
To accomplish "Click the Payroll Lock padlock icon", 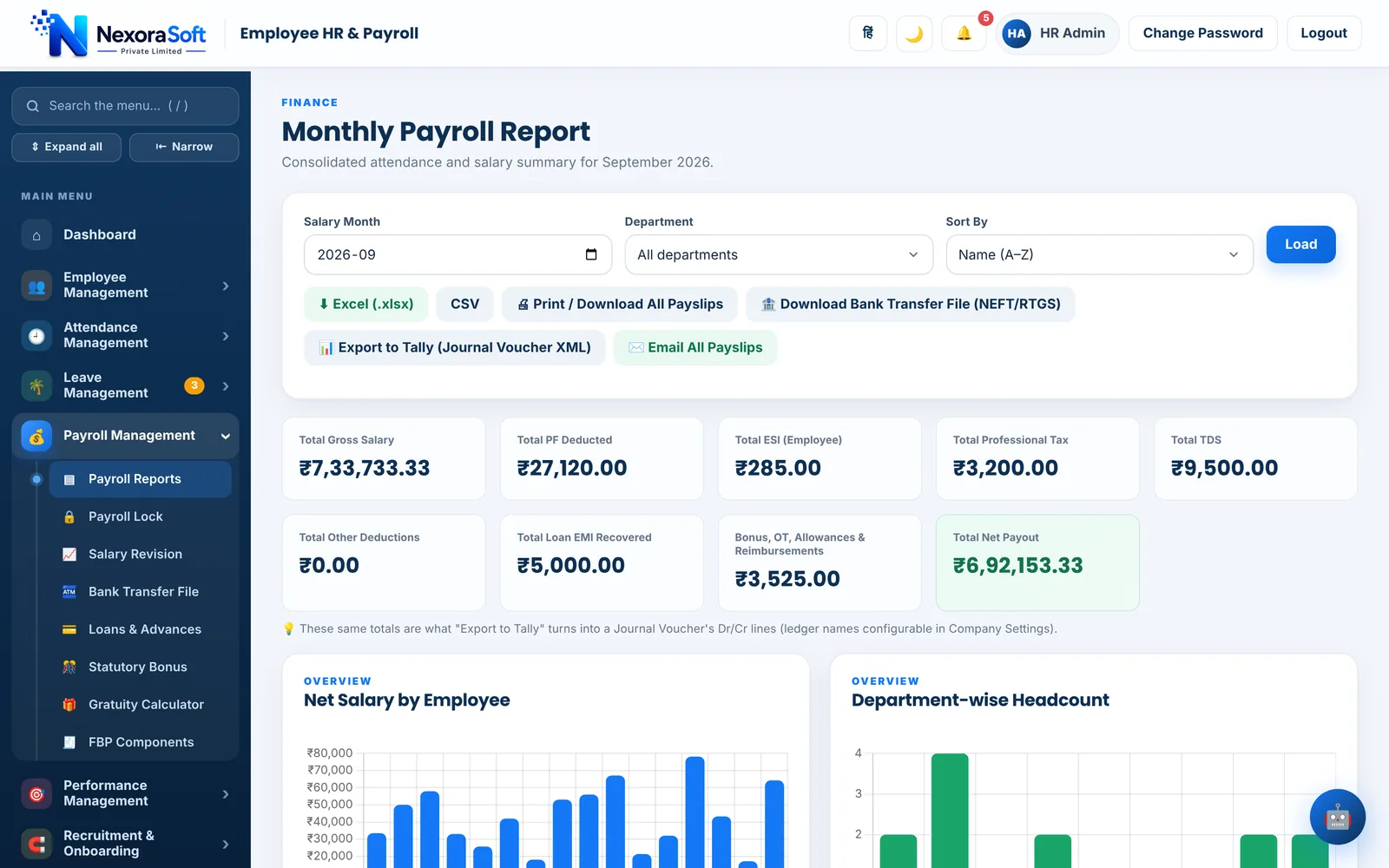I will (x=69, y=516).
